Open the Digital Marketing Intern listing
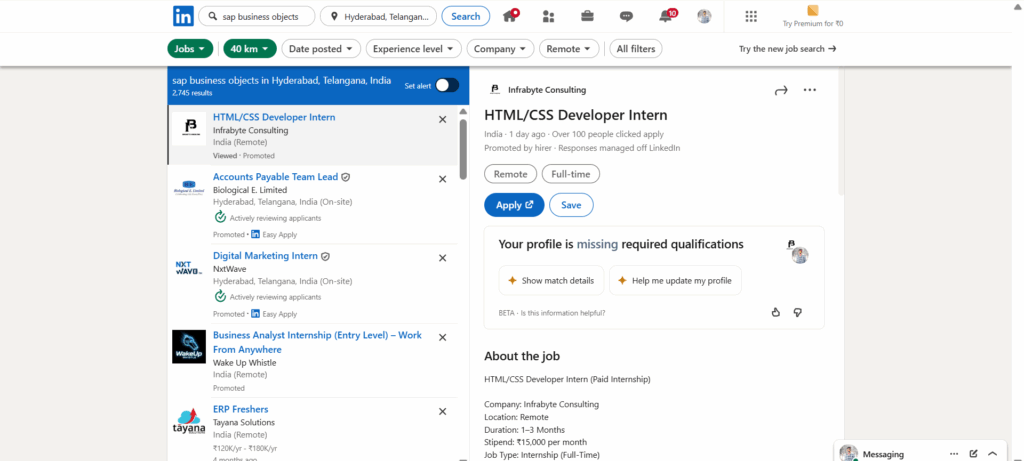Image resolution: width=1024 pixels, height=461 pixels. click(265, 256)
